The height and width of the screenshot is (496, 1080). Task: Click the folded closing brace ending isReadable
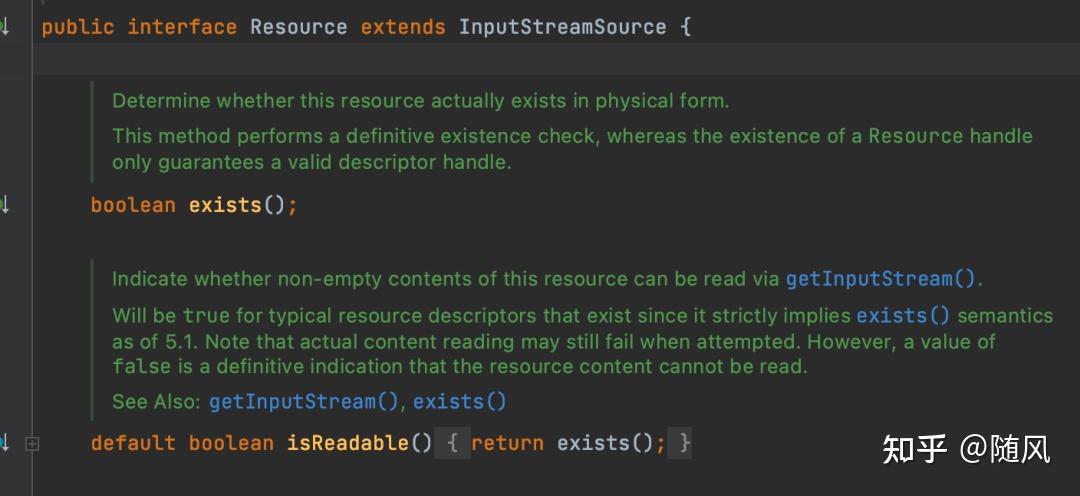coord(684,443)
